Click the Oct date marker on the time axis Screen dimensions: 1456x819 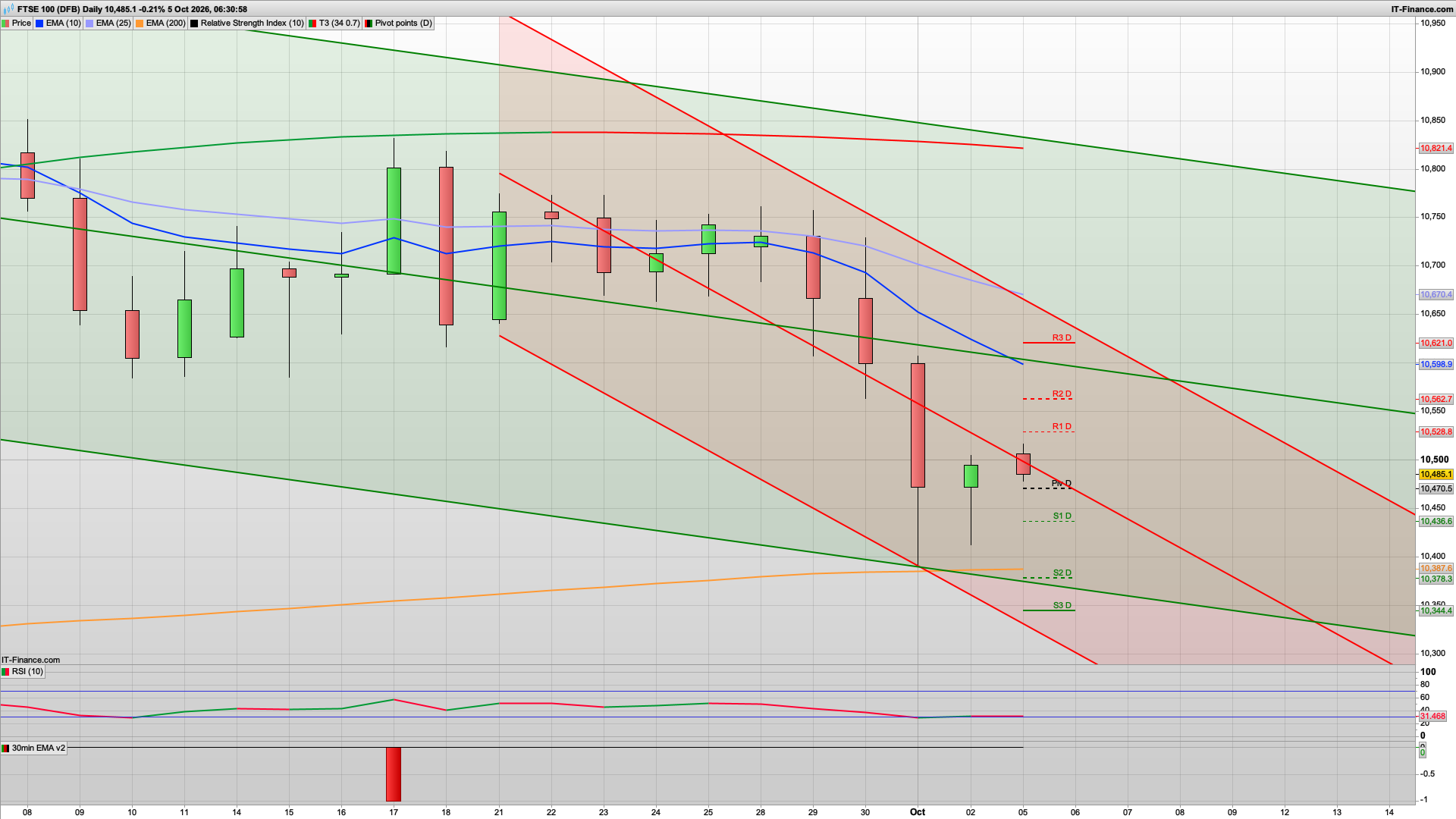click(918, 811)
